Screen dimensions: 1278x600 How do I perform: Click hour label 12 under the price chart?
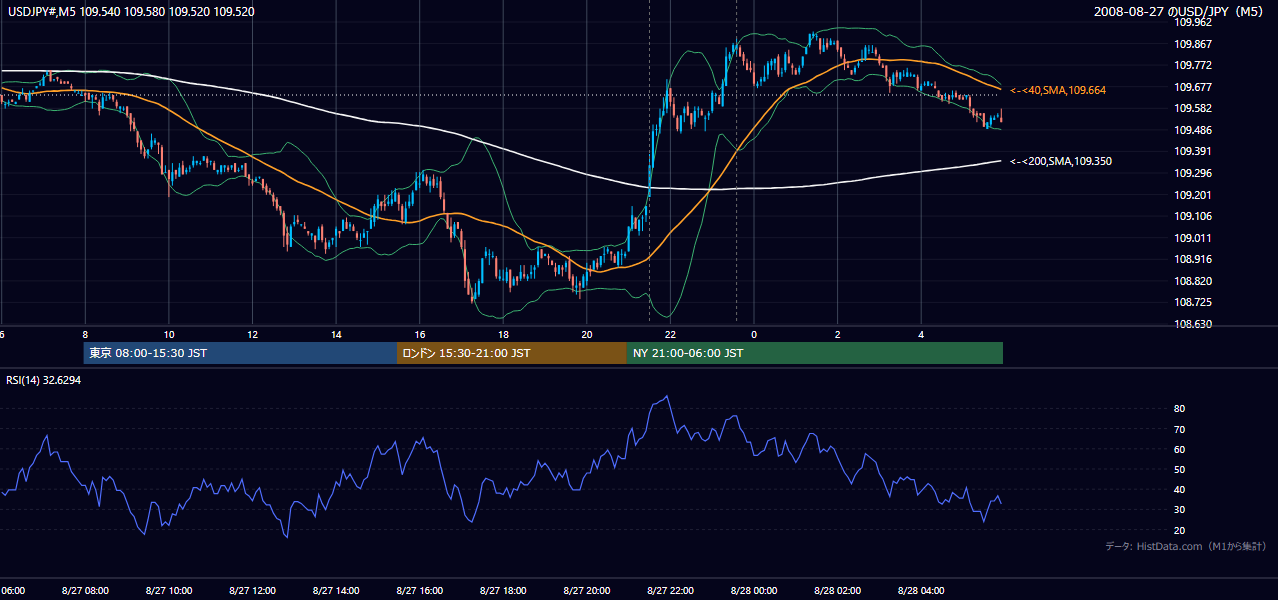click(253, 335)
